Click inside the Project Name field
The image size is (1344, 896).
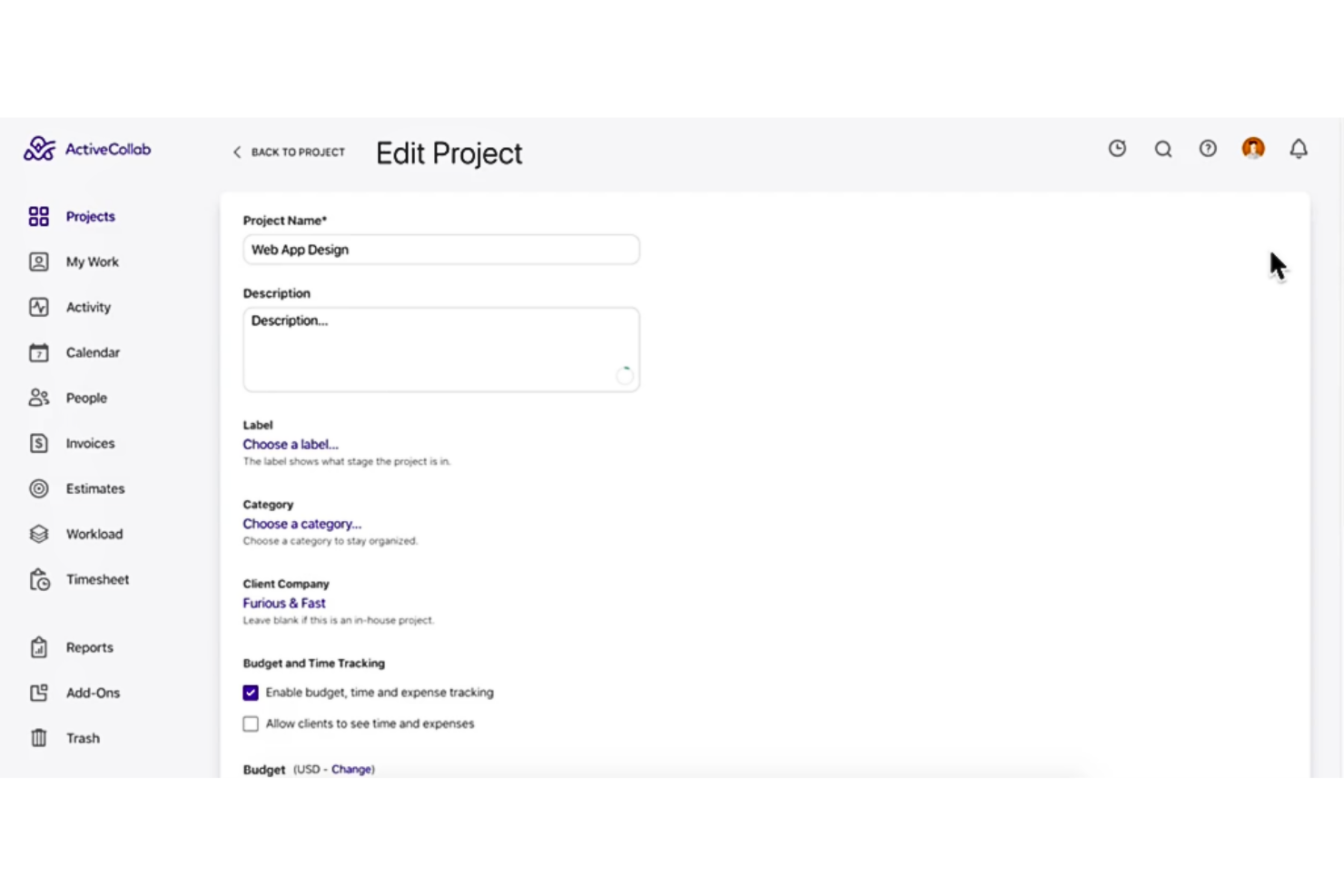click(x=440, y=250)
